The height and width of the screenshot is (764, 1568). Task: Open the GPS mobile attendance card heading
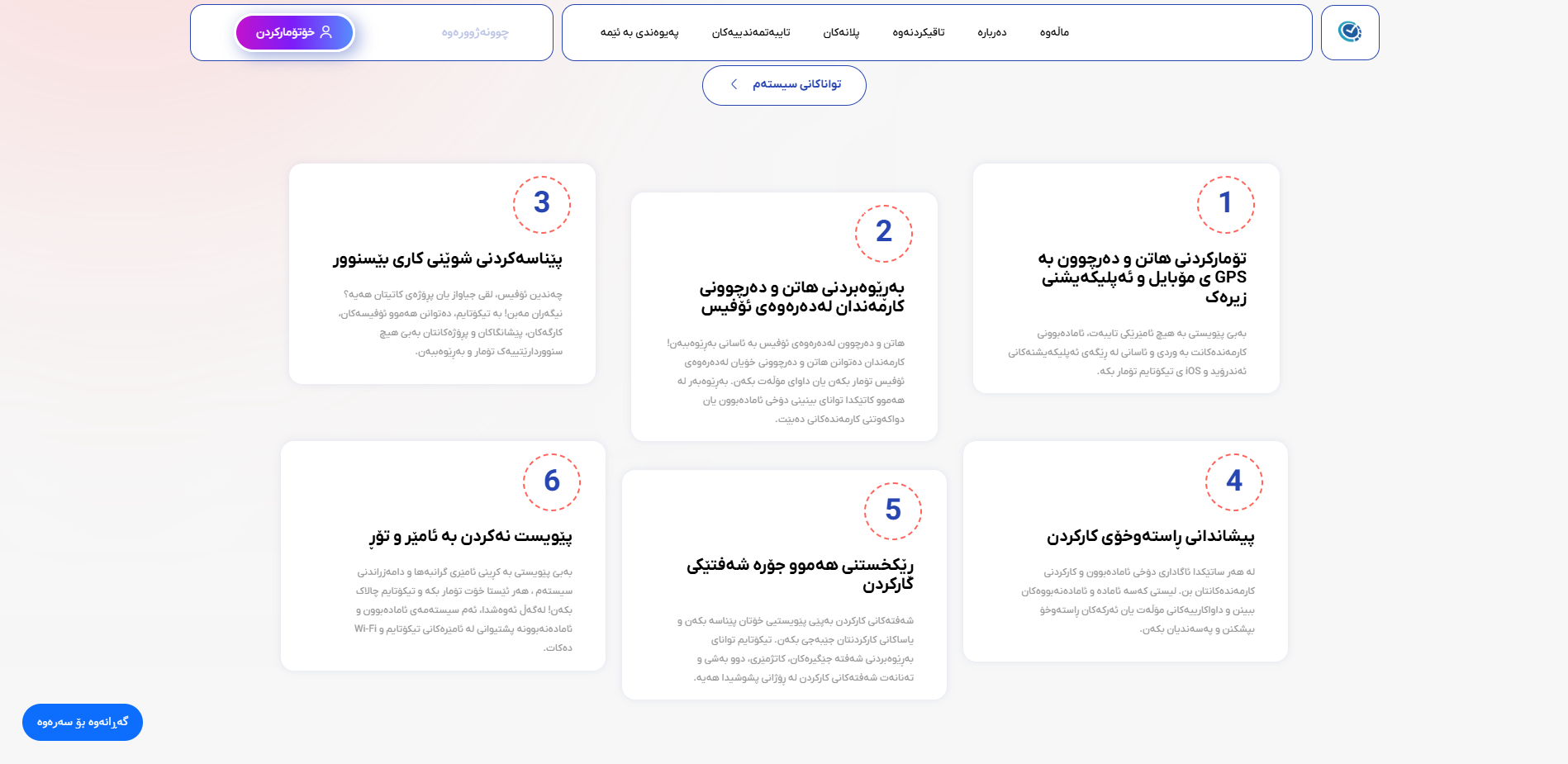coord(1143,278)
